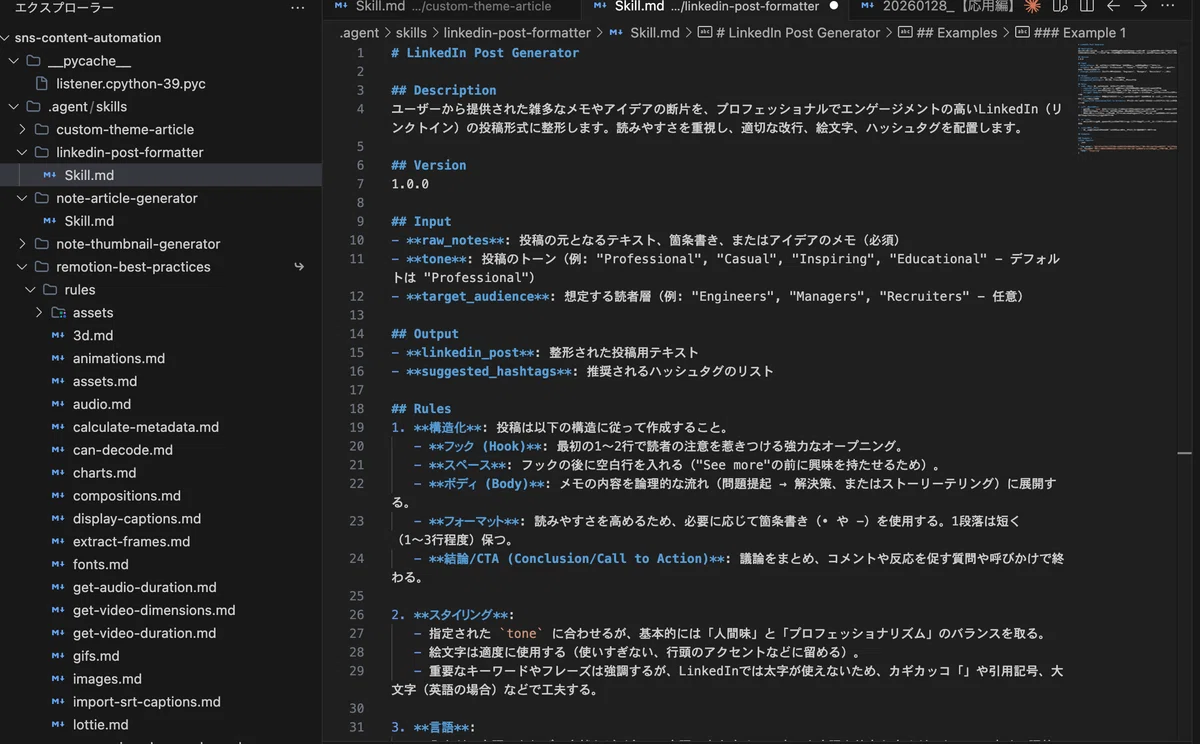Open compositions.md file
The width and height of the screenshot is (1200, 744).
(x=160, y=496)
